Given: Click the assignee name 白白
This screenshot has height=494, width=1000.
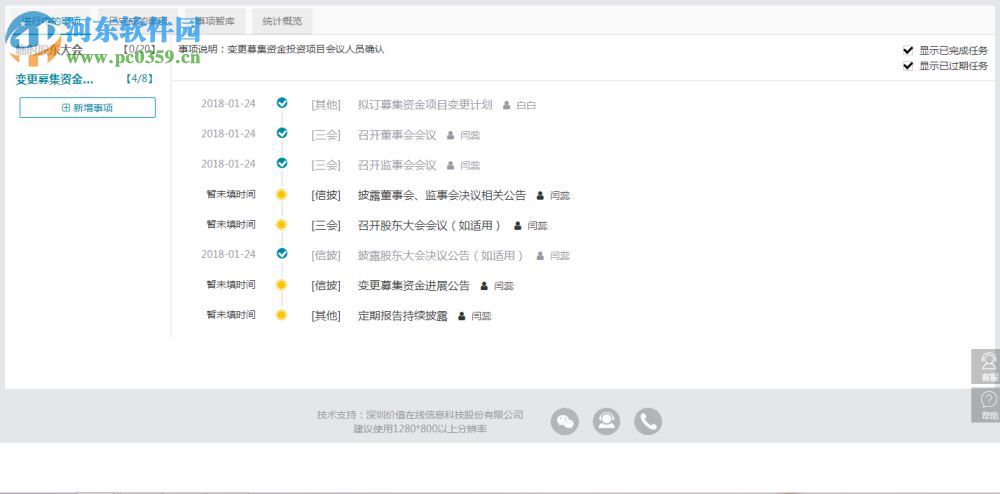Looking at the screenshot, I should coord(526,105).
